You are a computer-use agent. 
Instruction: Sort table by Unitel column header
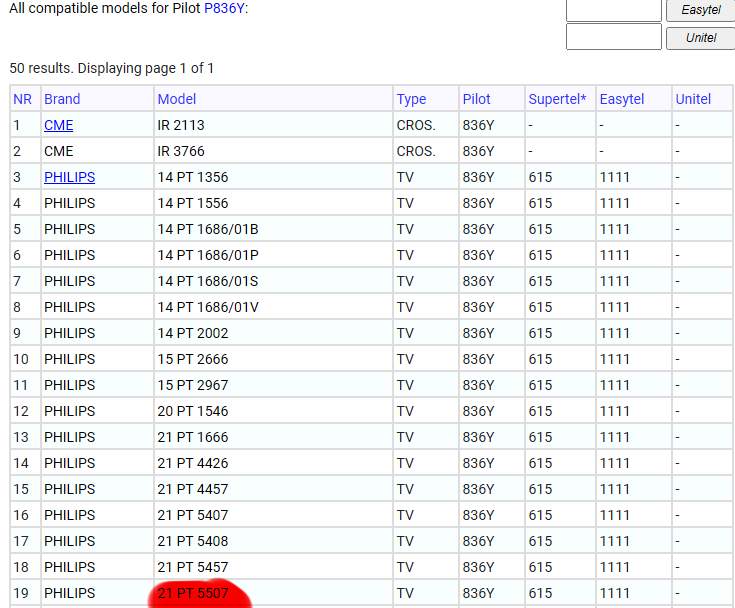pyautogui.click(x=693, y=99)
